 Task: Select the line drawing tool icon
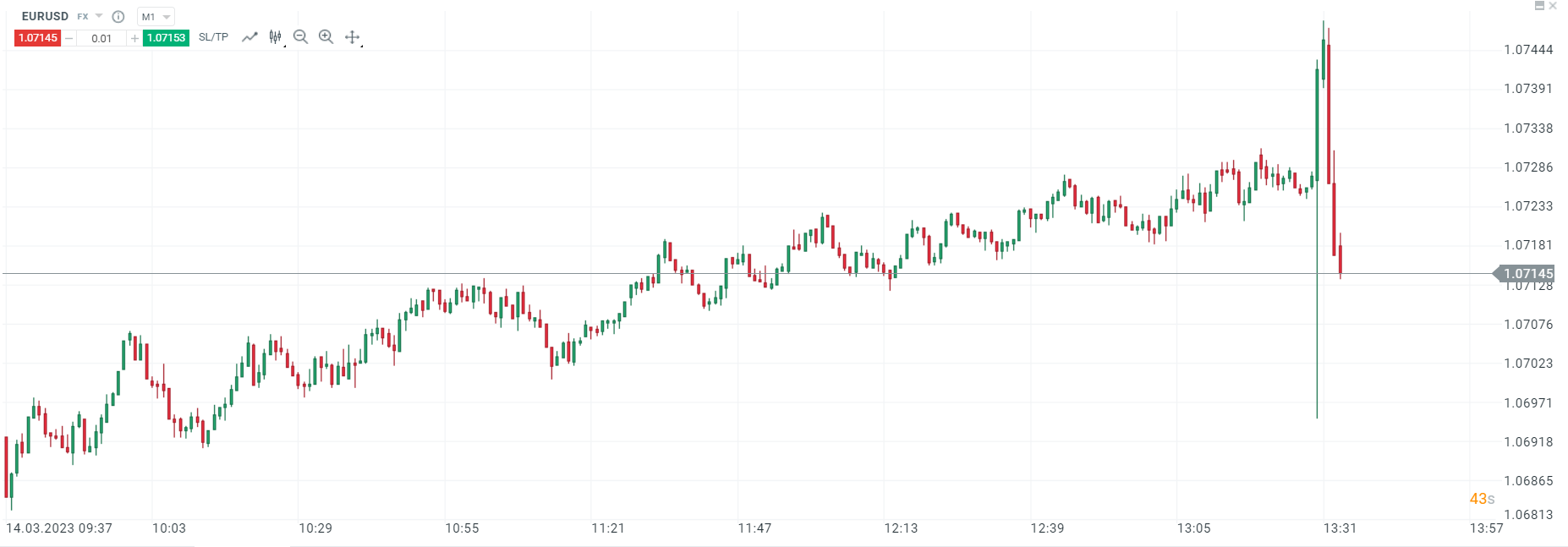click(249, 37)
